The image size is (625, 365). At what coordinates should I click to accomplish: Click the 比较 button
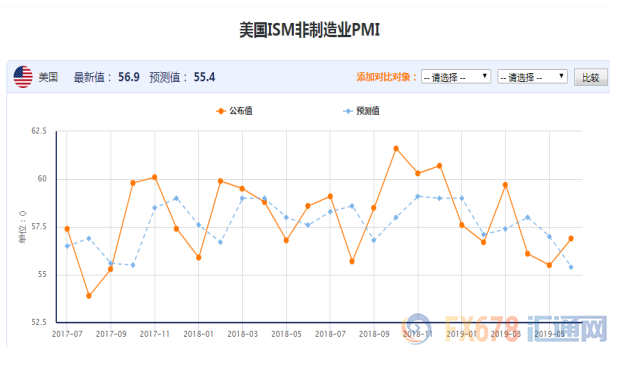click(590, 77)
